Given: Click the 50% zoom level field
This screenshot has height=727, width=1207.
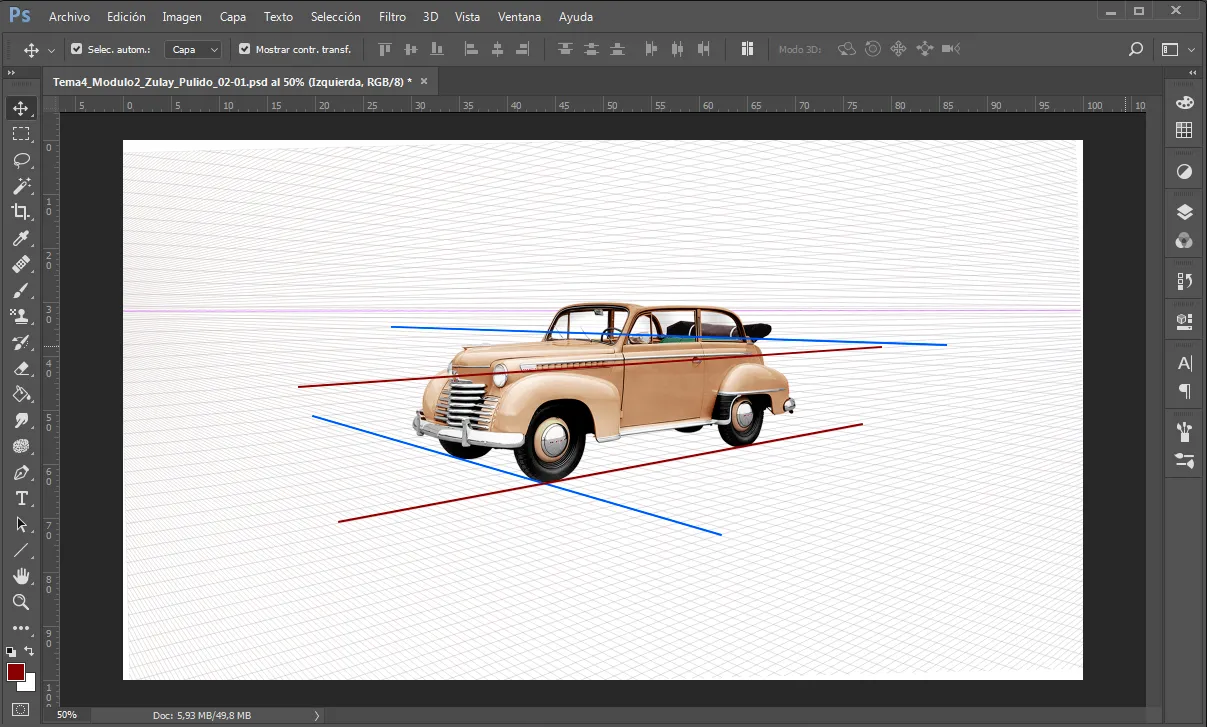Looking at the screenshot, I should (x=67, y=715).
